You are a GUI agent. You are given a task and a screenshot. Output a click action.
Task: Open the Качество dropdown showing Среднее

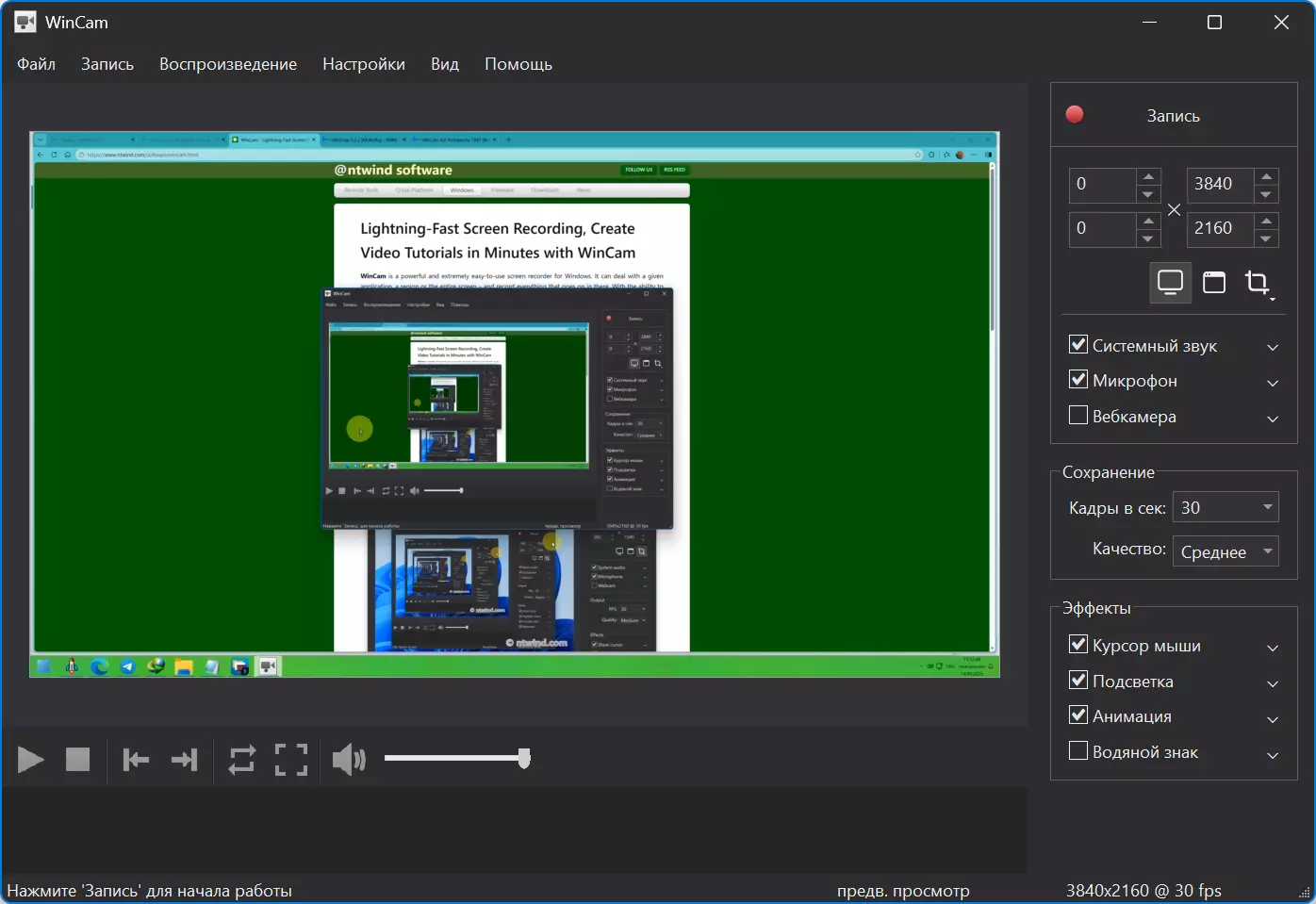pyautogui.click(x=1226, y=551)
